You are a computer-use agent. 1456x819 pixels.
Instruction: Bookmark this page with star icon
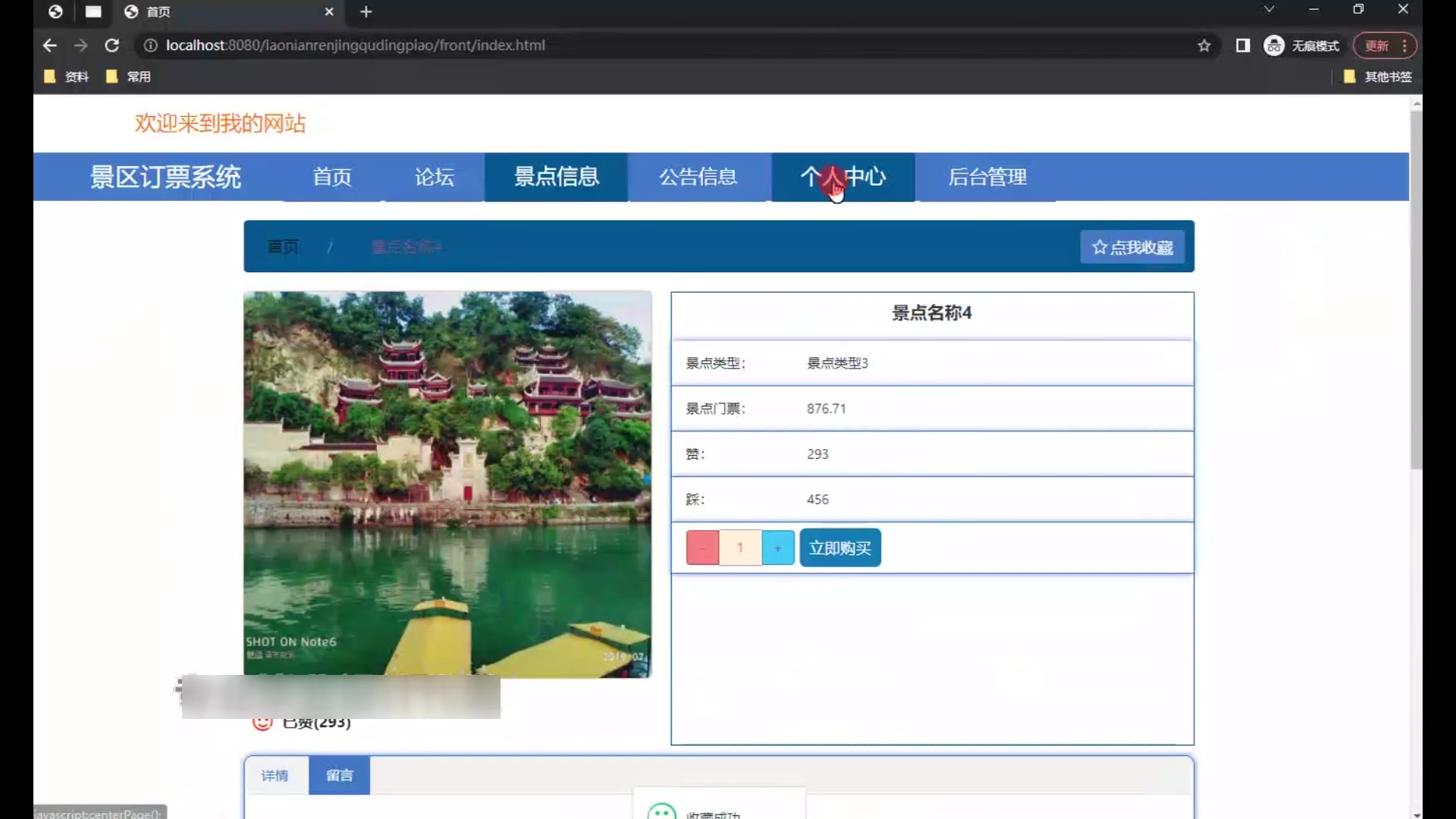pyautogui.click(x=1203, y=45)
